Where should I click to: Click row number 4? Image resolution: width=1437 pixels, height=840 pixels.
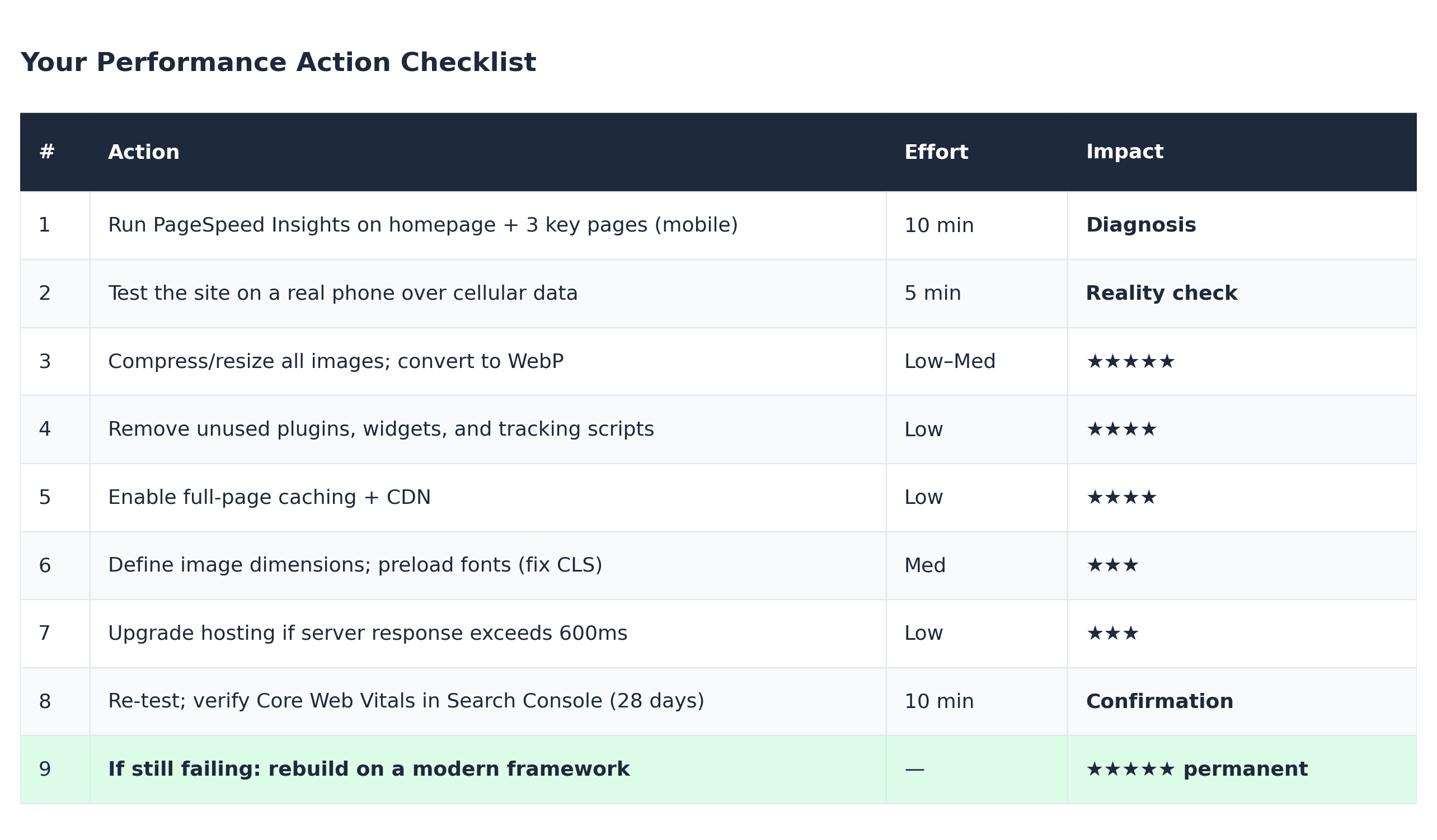click(44, 430)
